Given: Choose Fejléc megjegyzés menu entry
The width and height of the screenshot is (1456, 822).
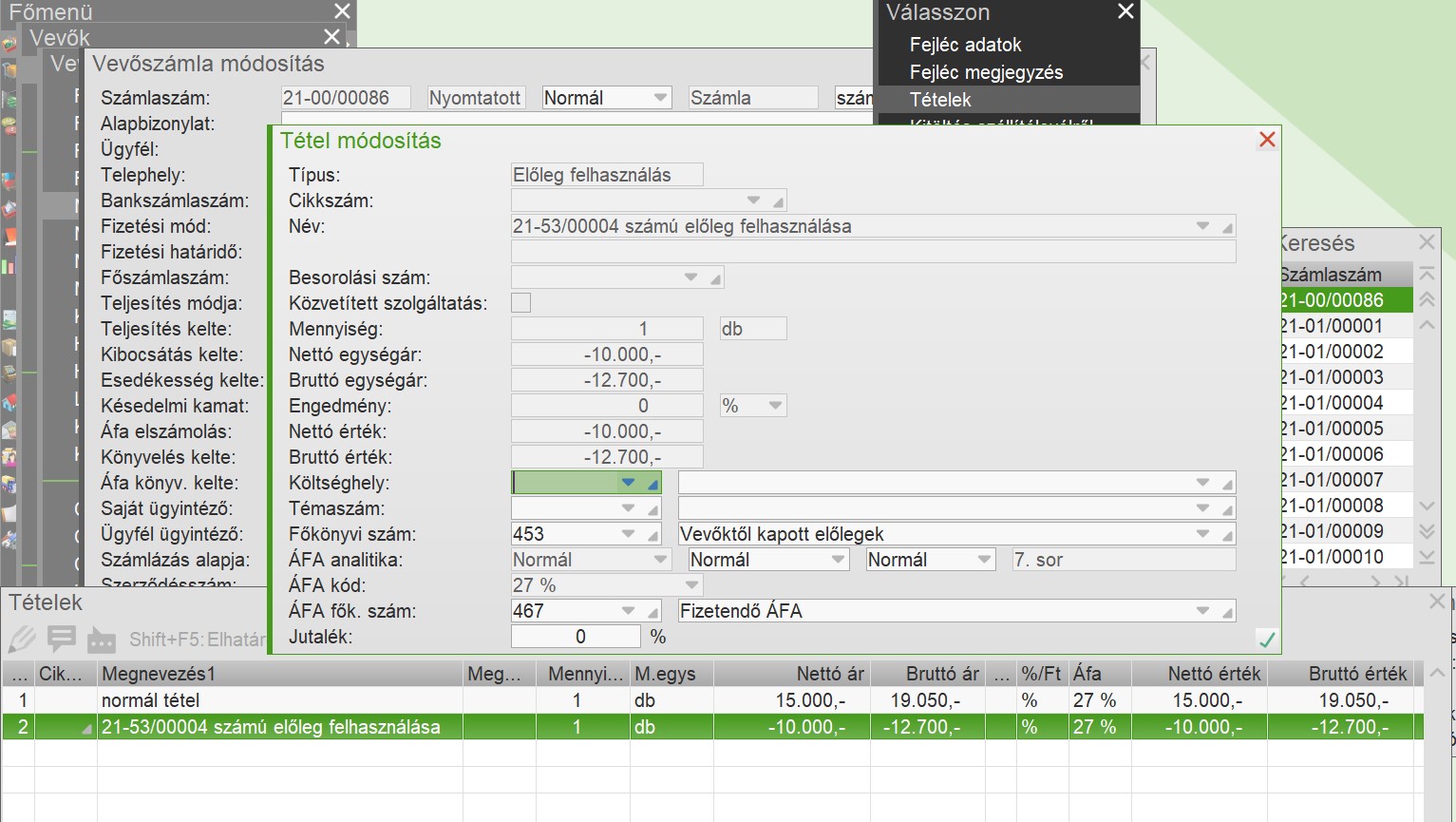Looking at the screenshot, I should point(986,72).
